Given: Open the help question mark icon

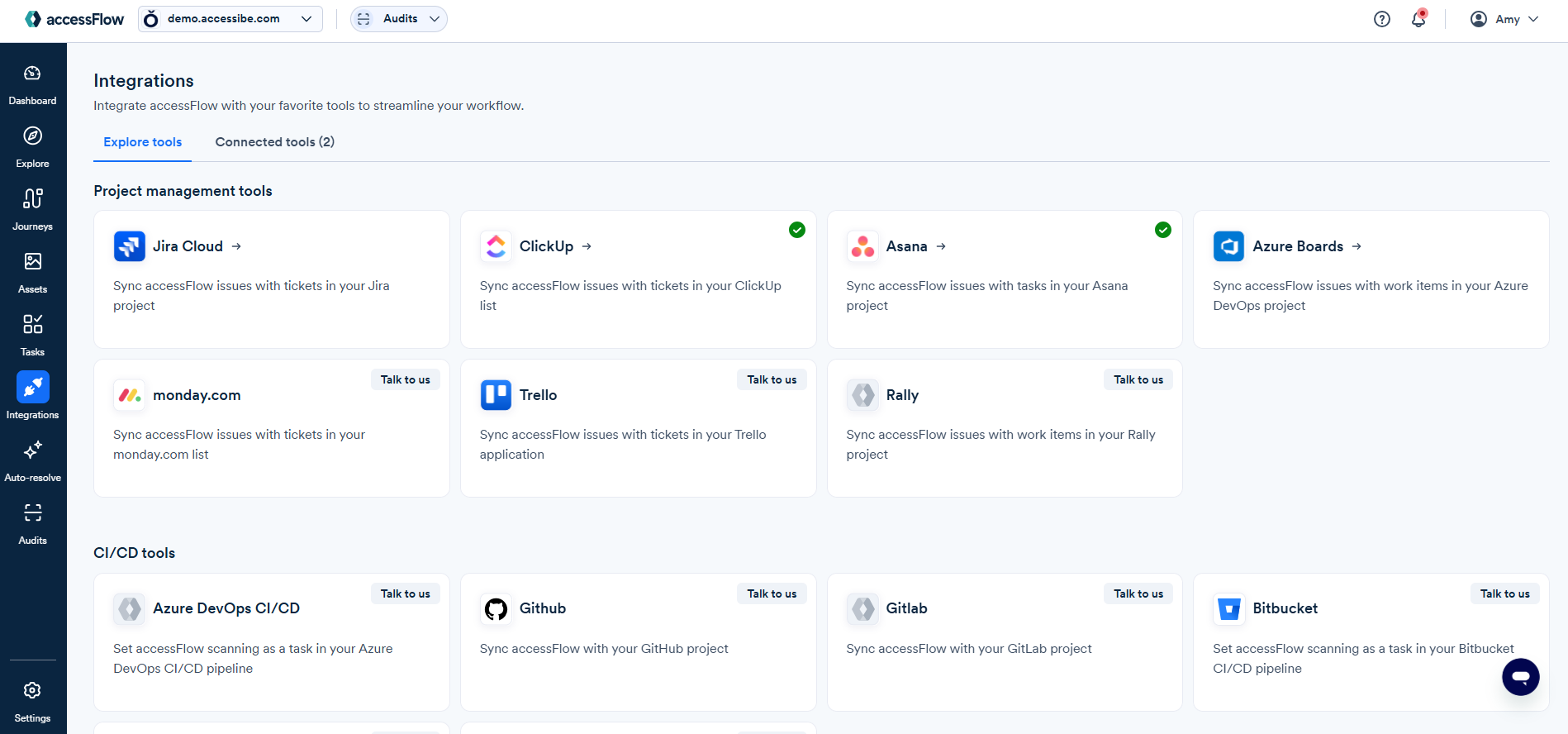Looking at the screenshot, I should [1382, 19].
